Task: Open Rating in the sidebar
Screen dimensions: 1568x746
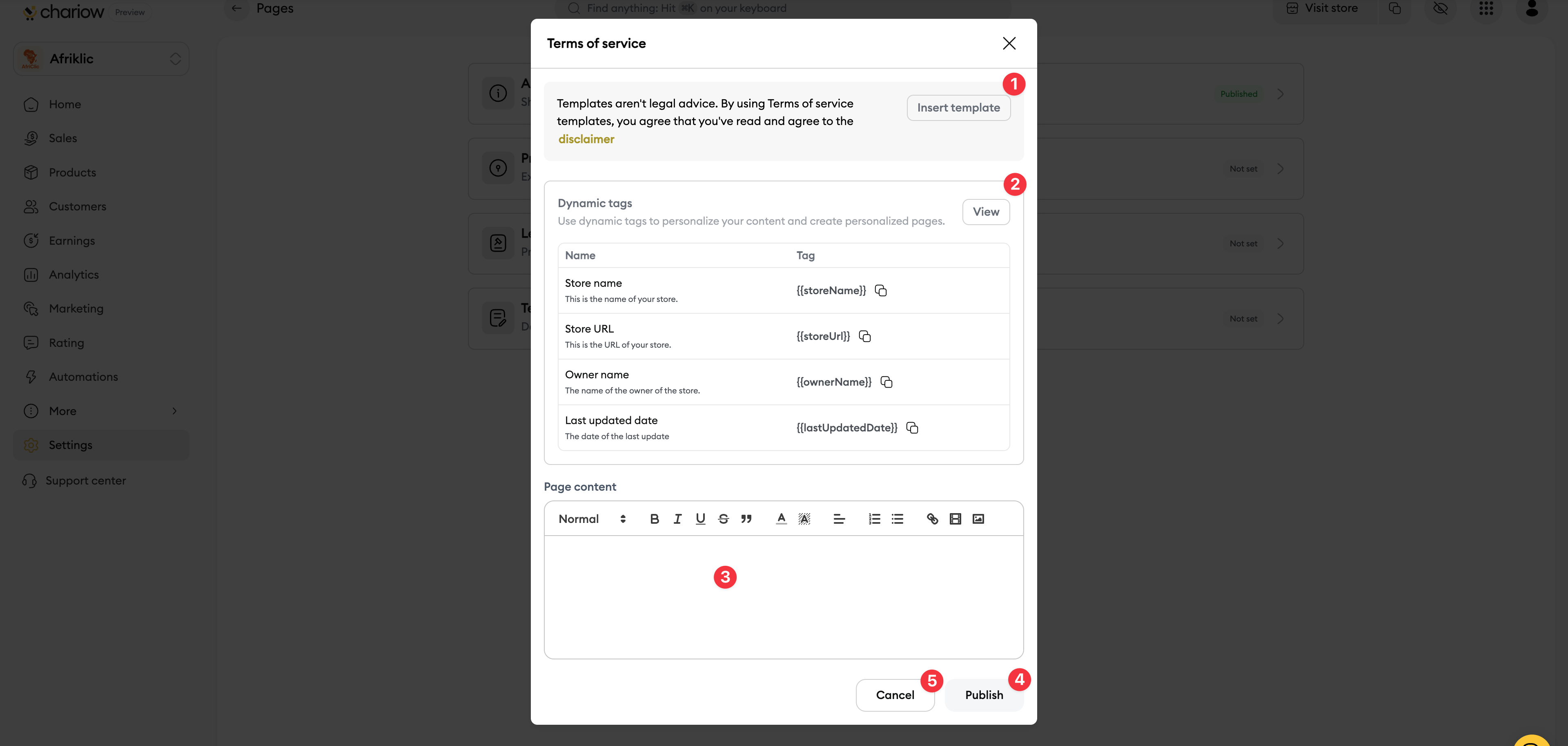Action: [x=101, y=343]
